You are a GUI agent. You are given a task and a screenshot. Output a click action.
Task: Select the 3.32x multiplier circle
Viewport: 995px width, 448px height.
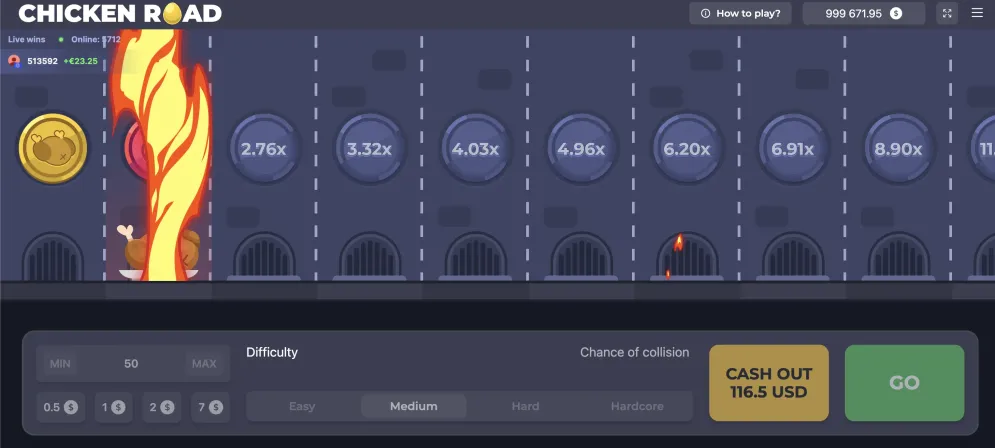click(369, 149)
